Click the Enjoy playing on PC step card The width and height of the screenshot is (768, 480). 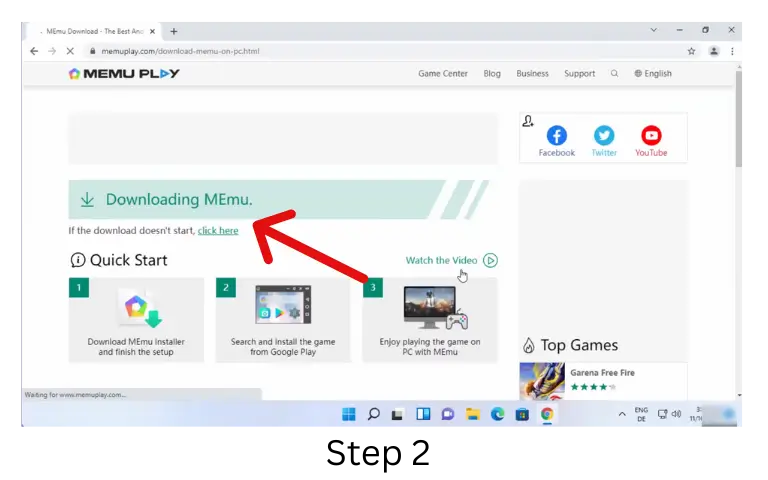click(x=430, y=320)
